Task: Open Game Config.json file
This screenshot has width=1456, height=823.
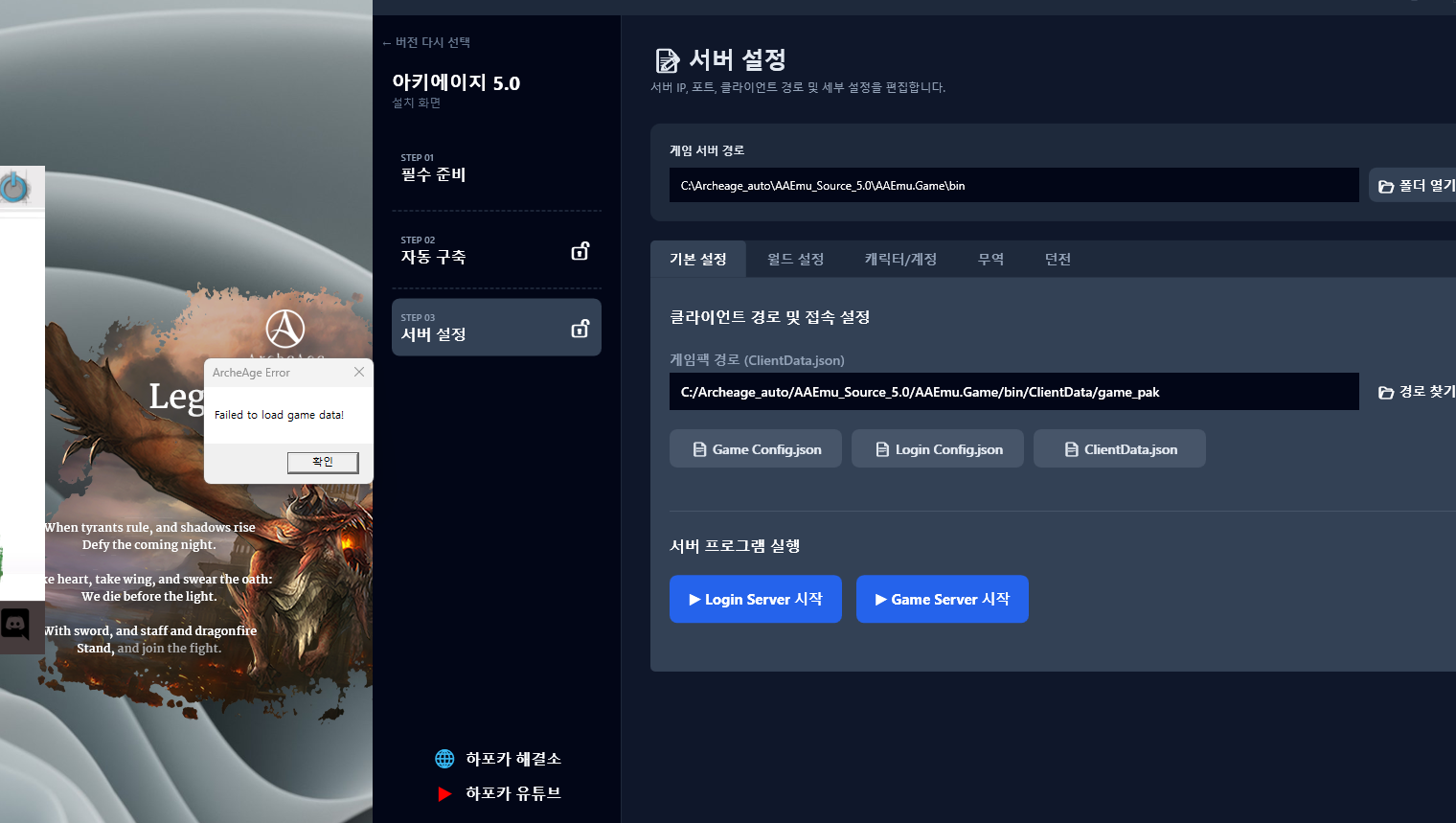Action: point(756,448)
